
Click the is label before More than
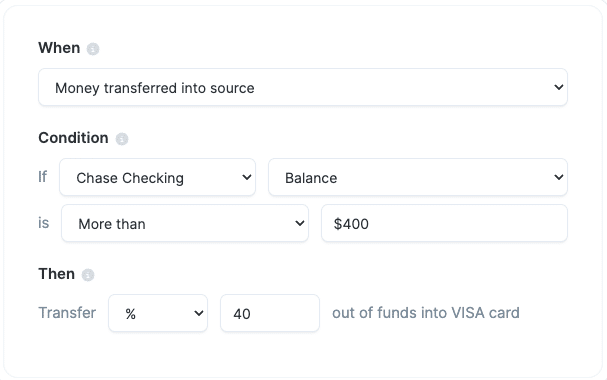tap(43, 223)
